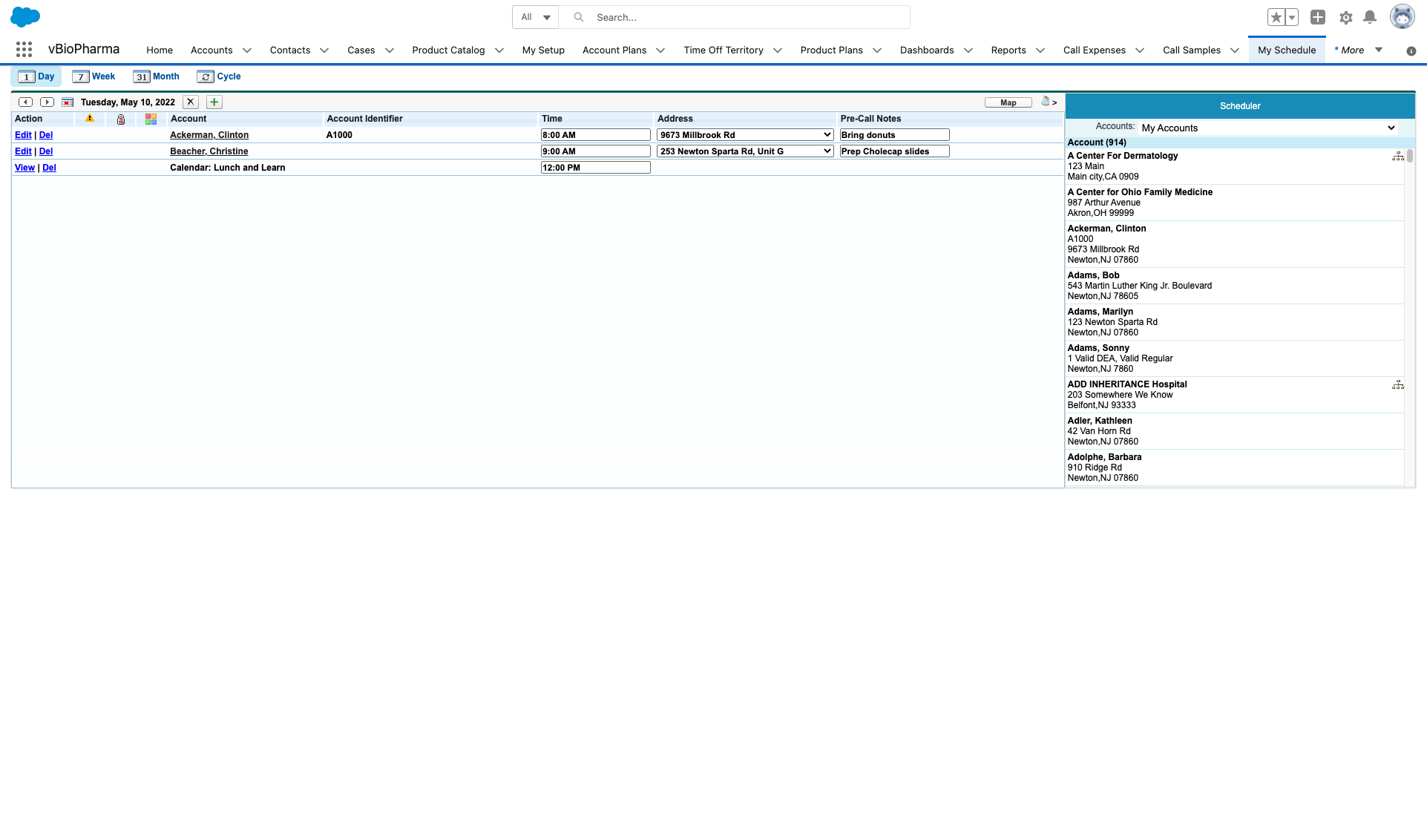Open the App Launcher grid icon
Viewport: 1427px width, 840px height.
[x=24, y=50]
